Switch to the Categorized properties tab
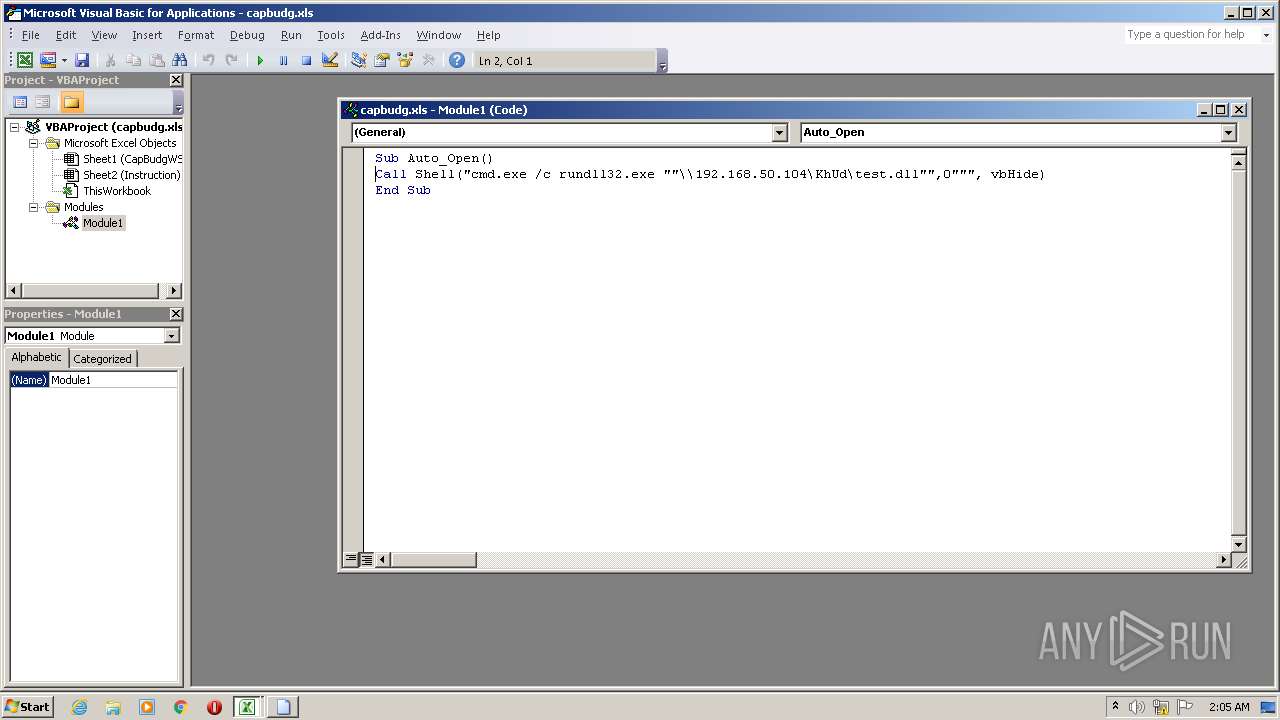This screenshot has width=1280, height=720. coord(102,359)
